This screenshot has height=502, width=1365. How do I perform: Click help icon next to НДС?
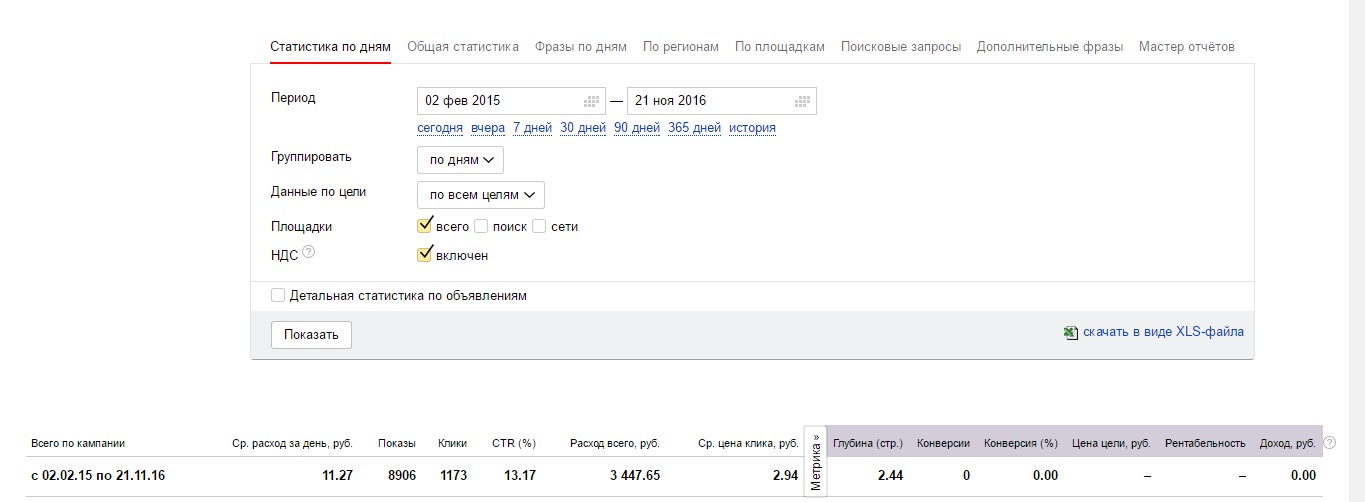(x=309, y=254)
